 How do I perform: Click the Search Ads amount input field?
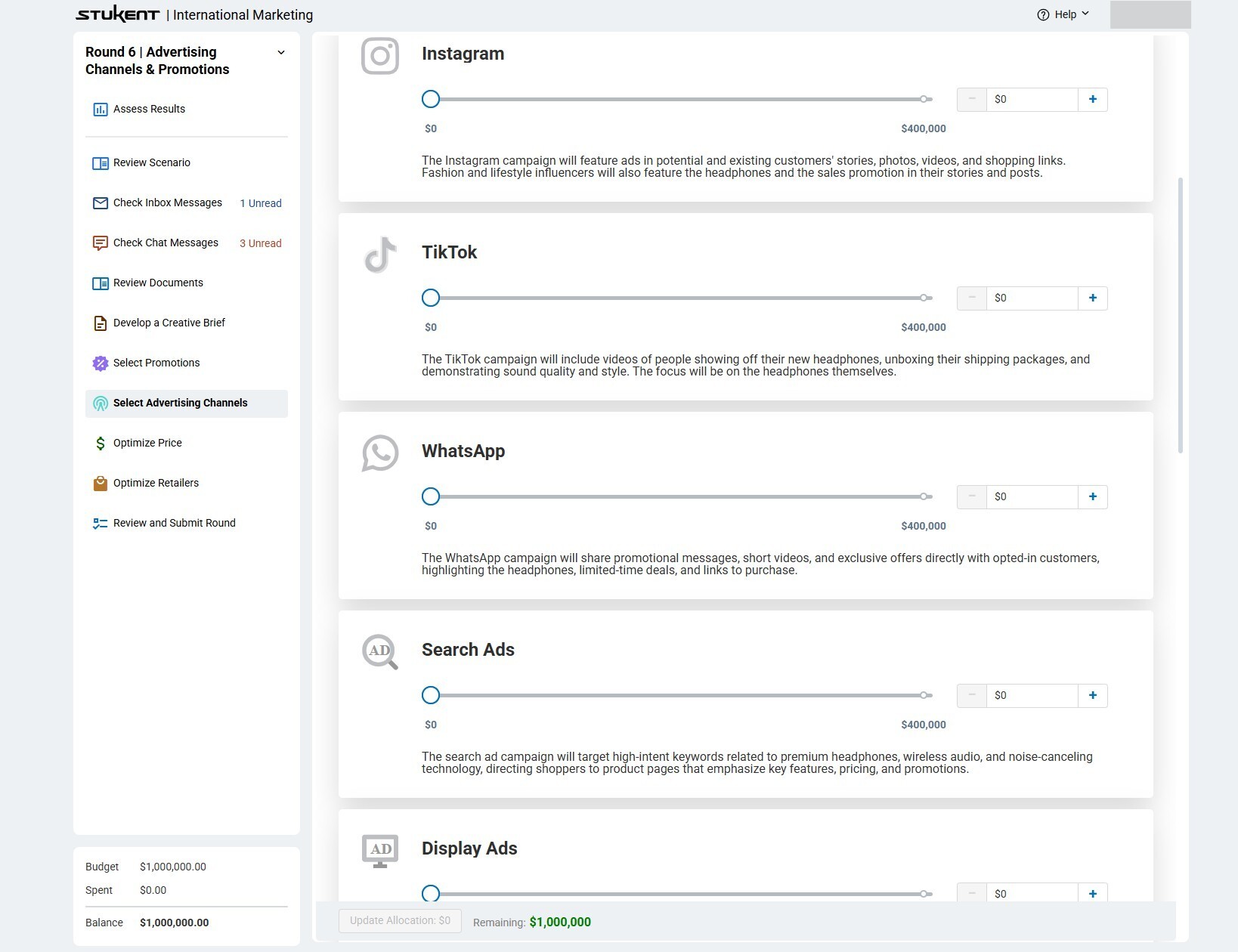coord(1032,696)
